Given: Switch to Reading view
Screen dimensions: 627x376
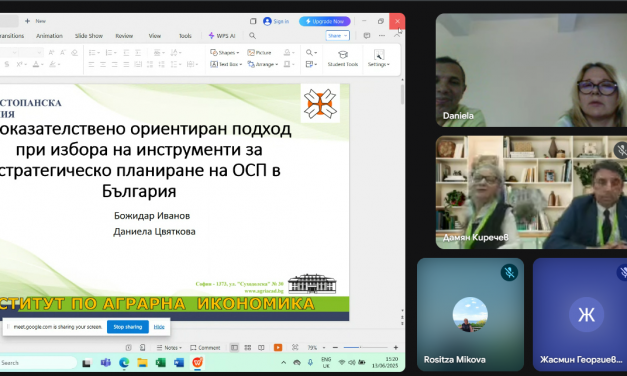Looking at the screenshot, I should click(261, 348).
